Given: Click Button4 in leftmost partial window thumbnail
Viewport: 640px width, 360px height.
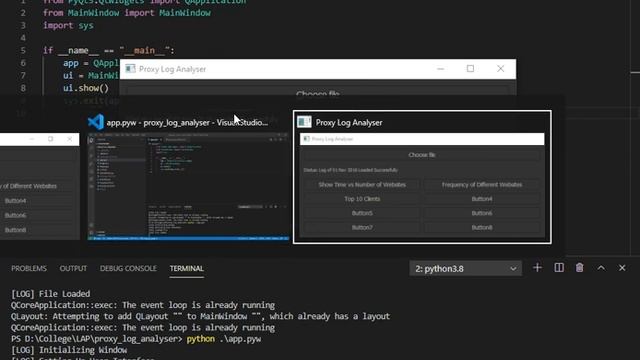Looking at the screenshot, I should [16, 201].
